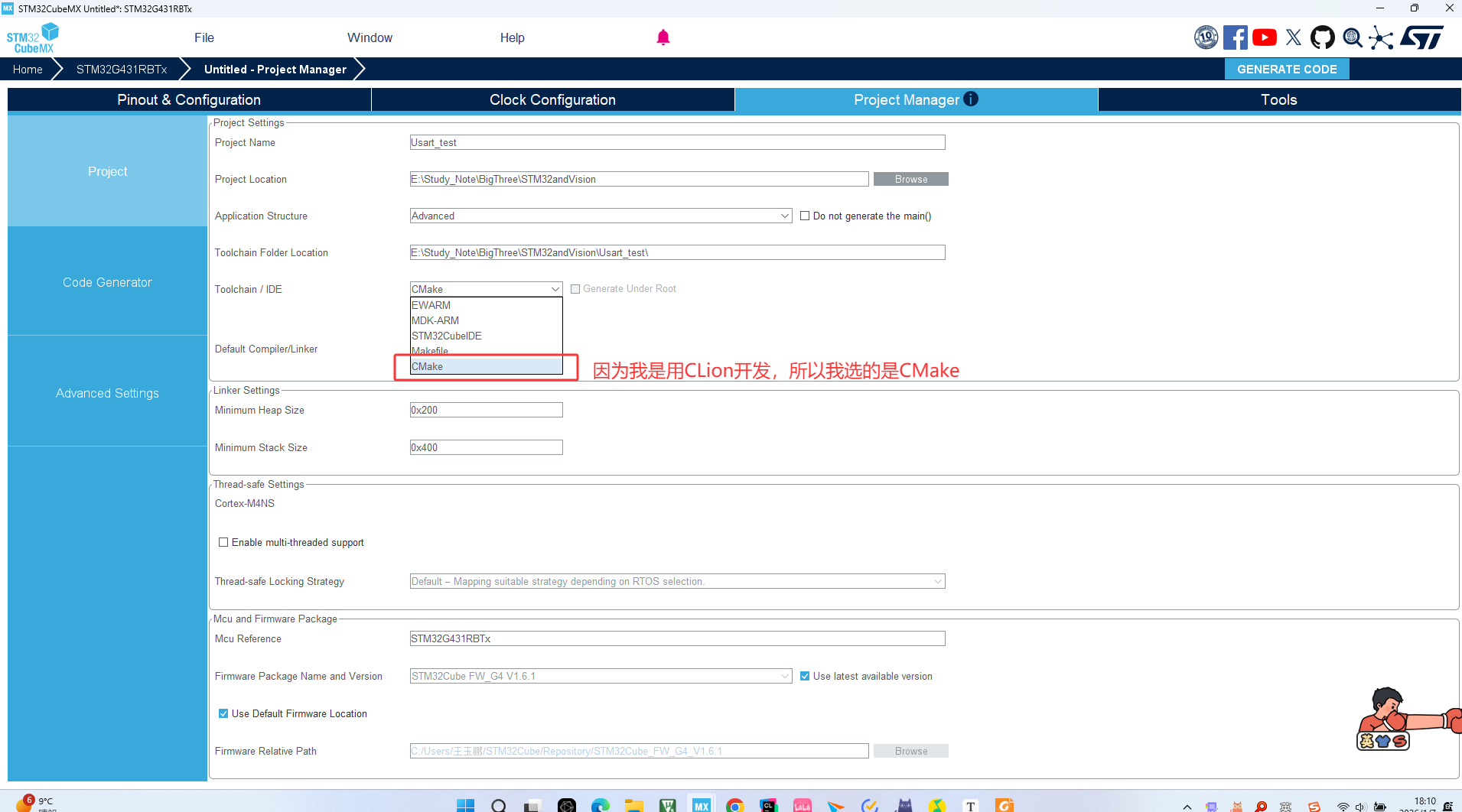Click the STM32CubeMX logo

[33, 37]
